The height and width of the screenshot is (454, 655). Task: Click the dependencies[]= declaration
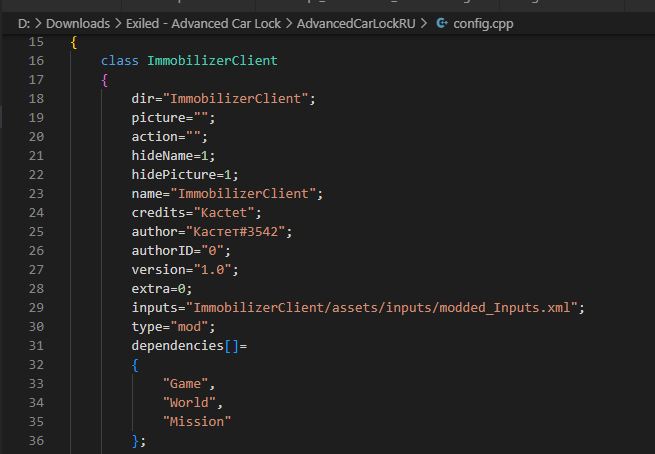[x=189, y=346]
